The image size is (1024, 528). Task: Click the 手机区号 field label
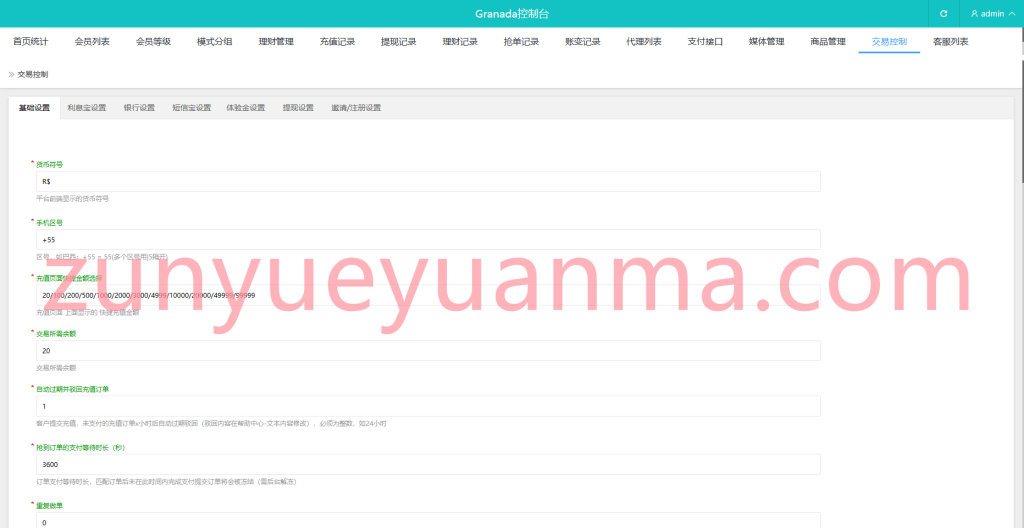50,222
